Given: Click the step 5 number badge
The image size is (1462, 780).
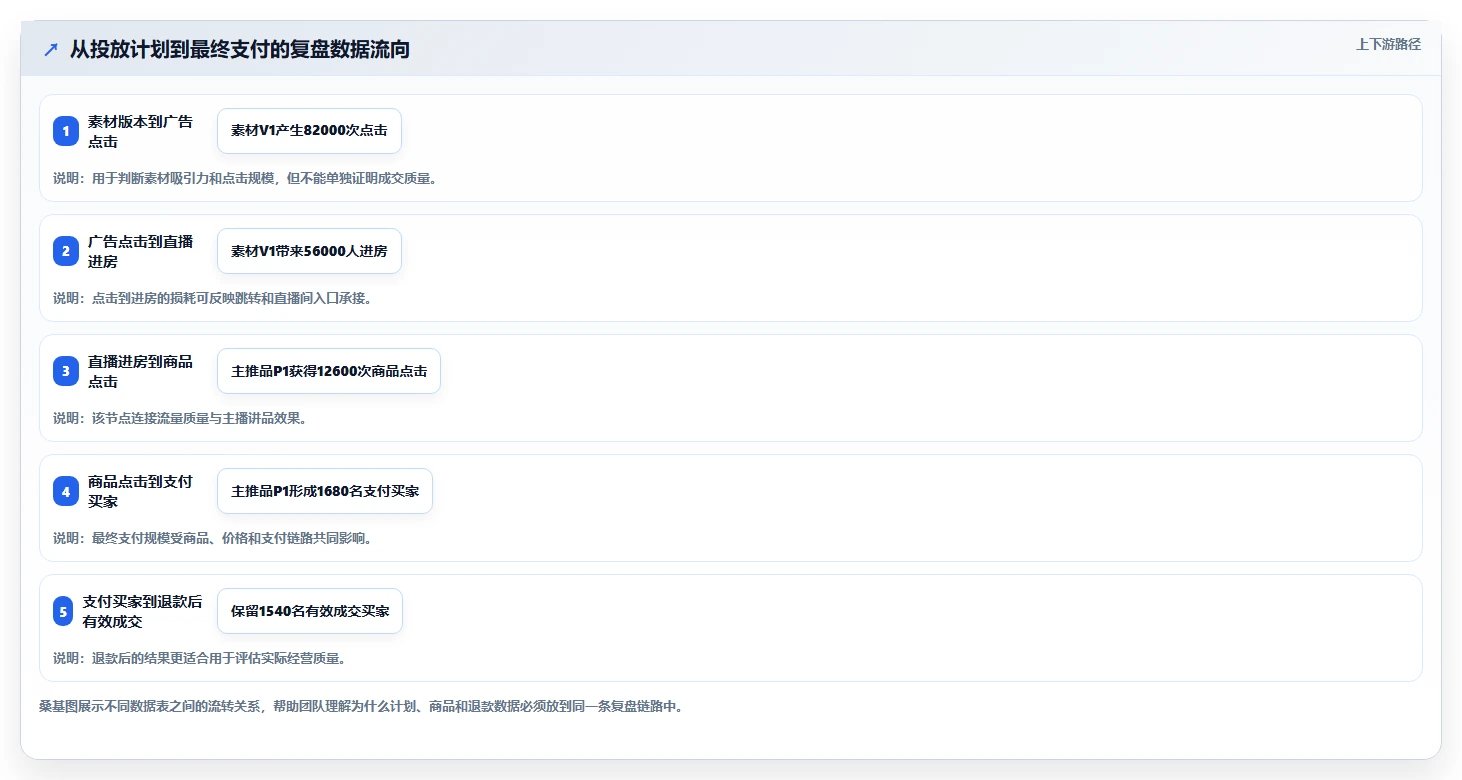Looking at the screenshot, I should pyautogui.click(x=64, y=611).
